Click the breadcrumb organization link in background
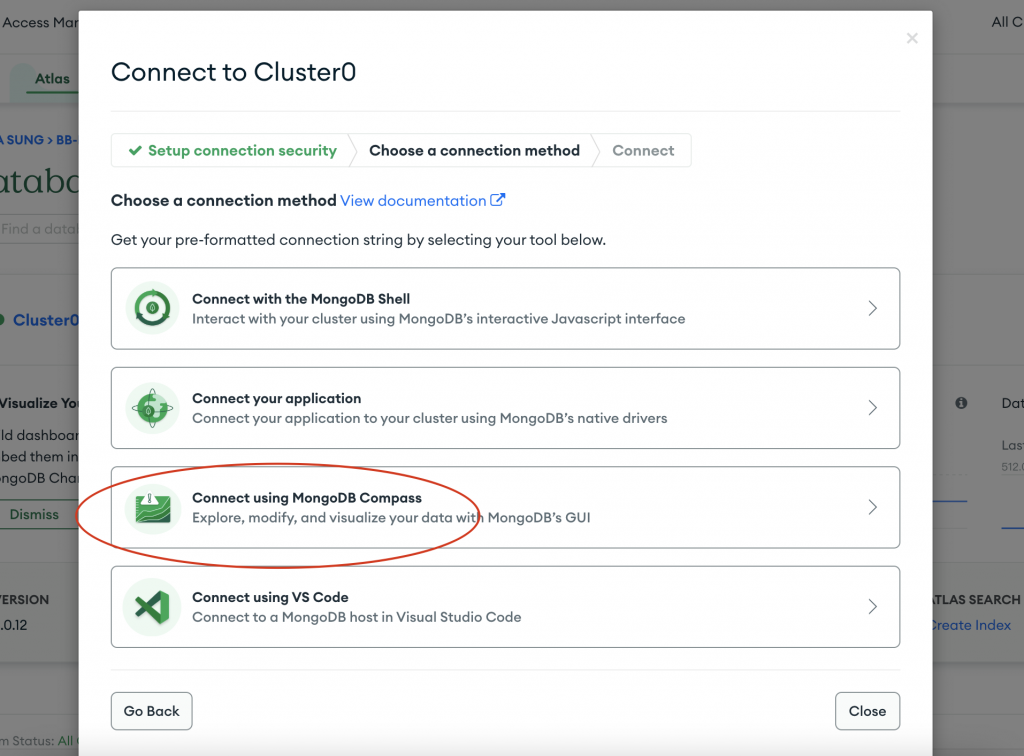The width and height of the screenshot is (1024, 756). coord(22,140)
